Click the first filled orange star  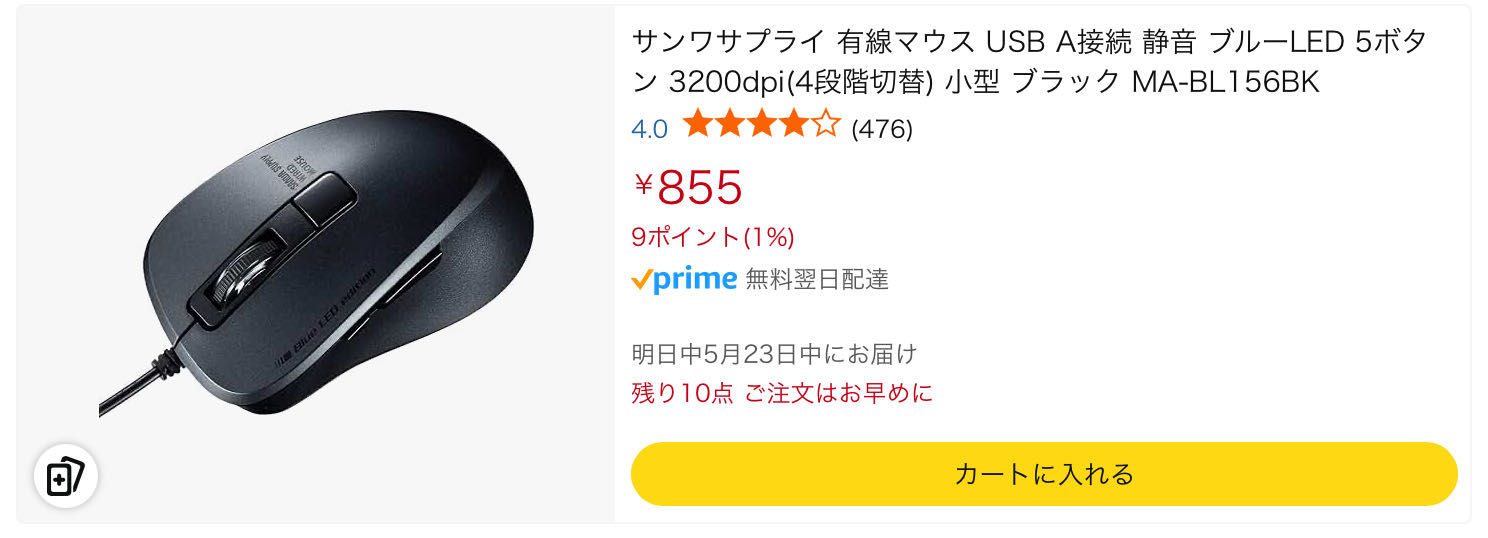coord(697,126)
